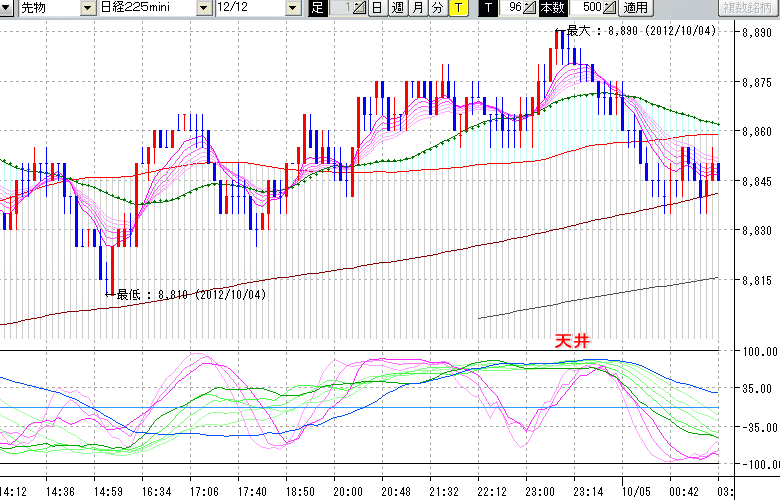
Task: Switch chart to weekly bars with 週
Action: tap(397, 8)
